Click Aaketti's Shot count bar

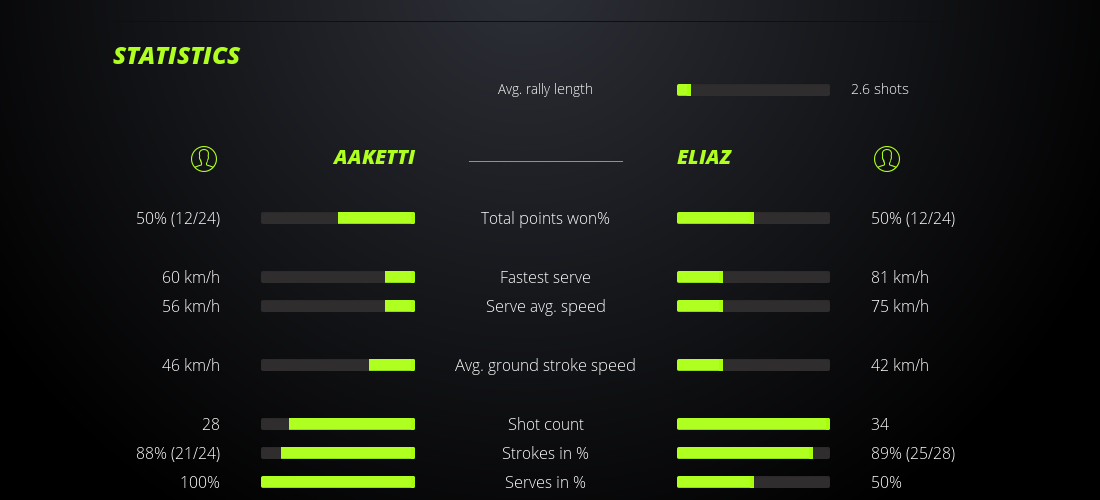pyautogui.click(x=338, y=424)
